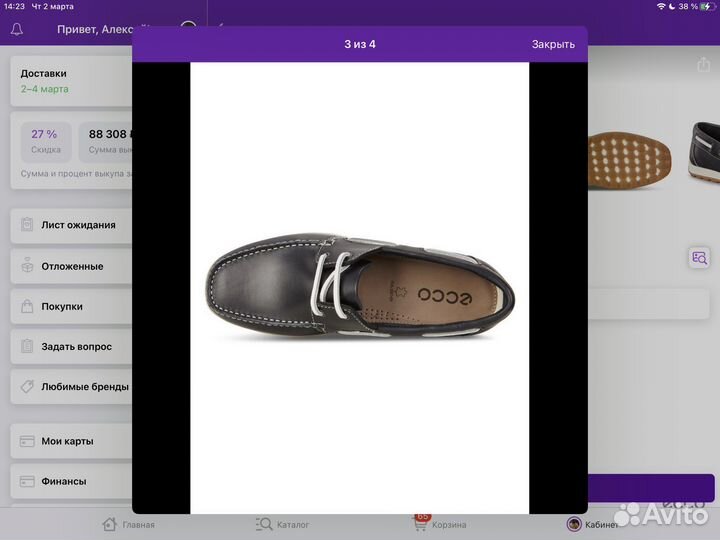Open Корзина cart tab

tap(440, 524)
